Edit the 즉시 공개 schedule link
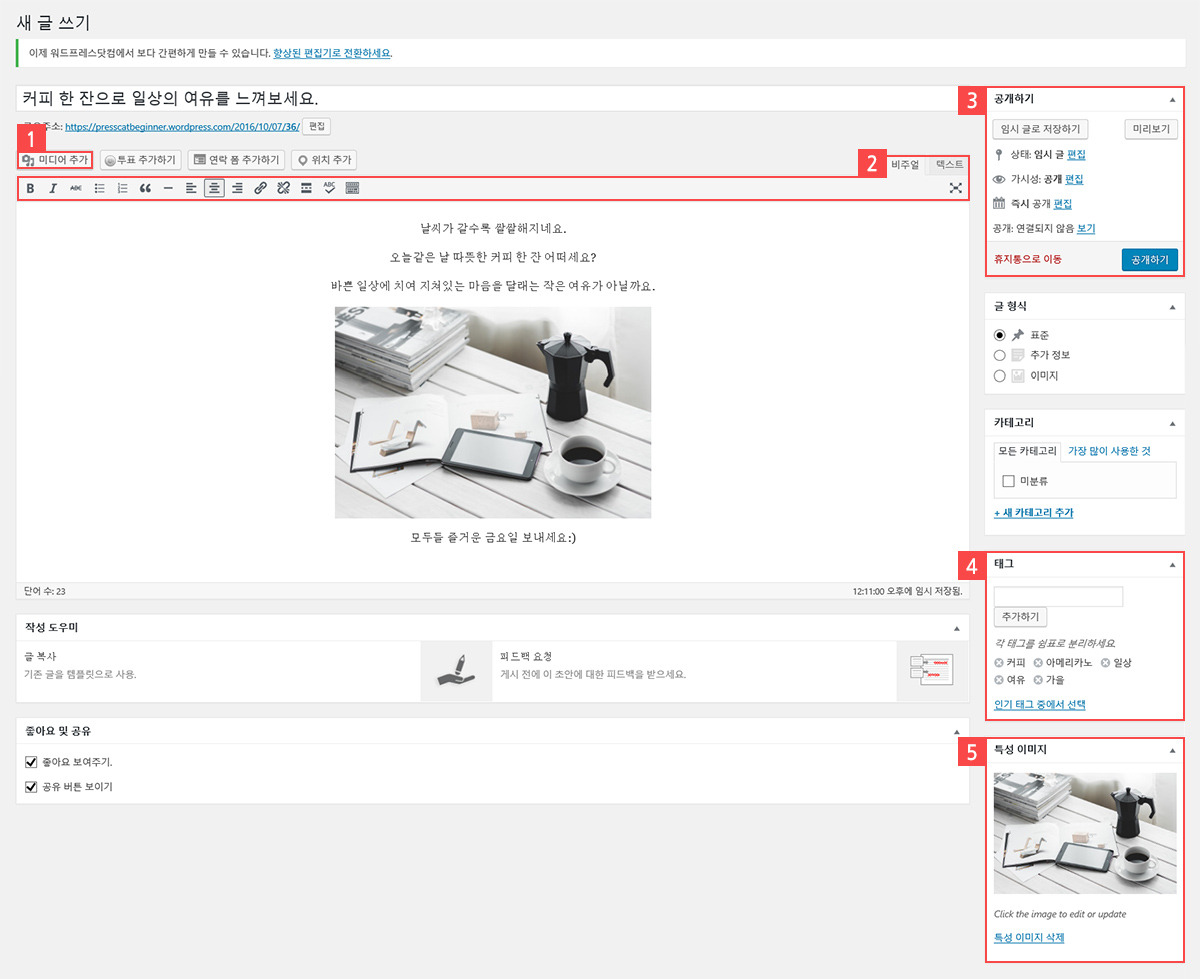The width and height of the screenshot is (1200, 979). [x=1063, y=204]
